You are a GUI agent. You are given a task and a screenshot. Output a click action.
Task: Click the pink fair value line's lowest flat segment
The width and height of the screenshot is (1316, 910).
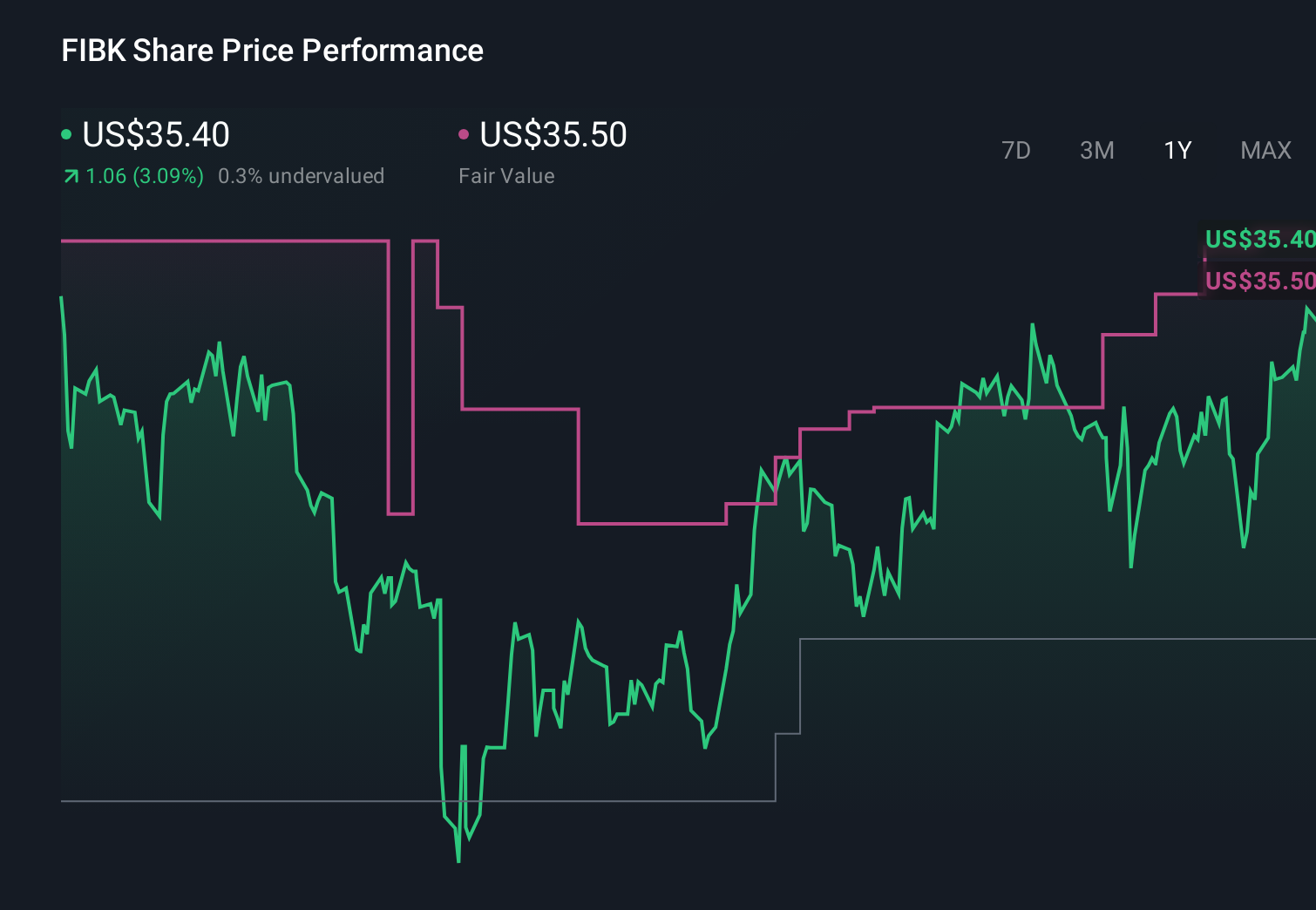[652, 523]
